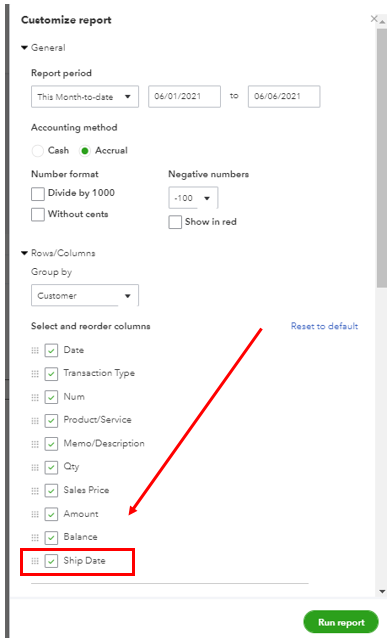Enable Without cents checkbox
This screenshot has width=391, height=638.
38,214
